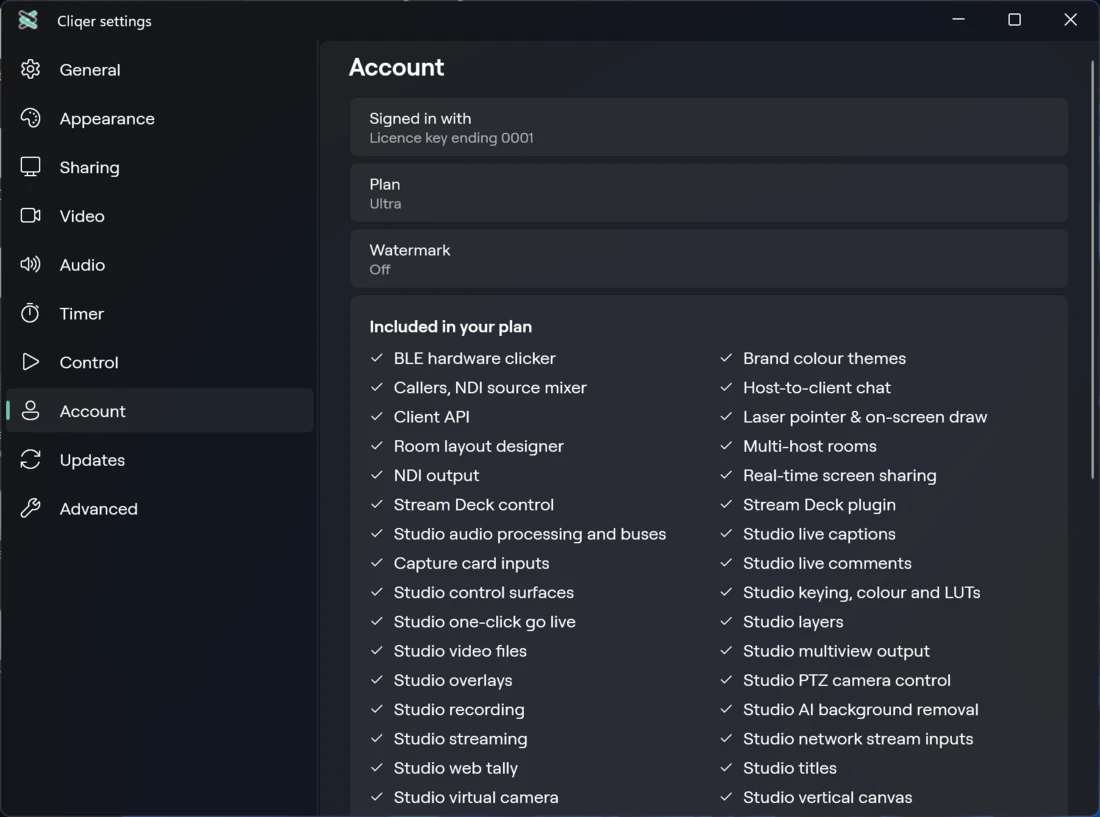The image size is (1100, 817).
Task: Click the checkmark beside NDI output
Action: [377, 475]
